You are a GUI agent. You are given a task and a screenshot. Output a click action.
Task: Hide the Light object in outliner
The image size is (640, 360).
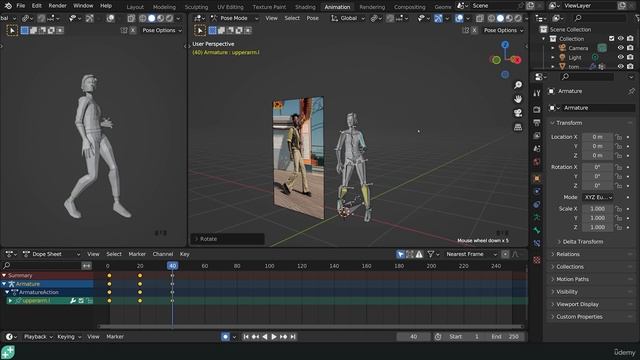point(620,57)
